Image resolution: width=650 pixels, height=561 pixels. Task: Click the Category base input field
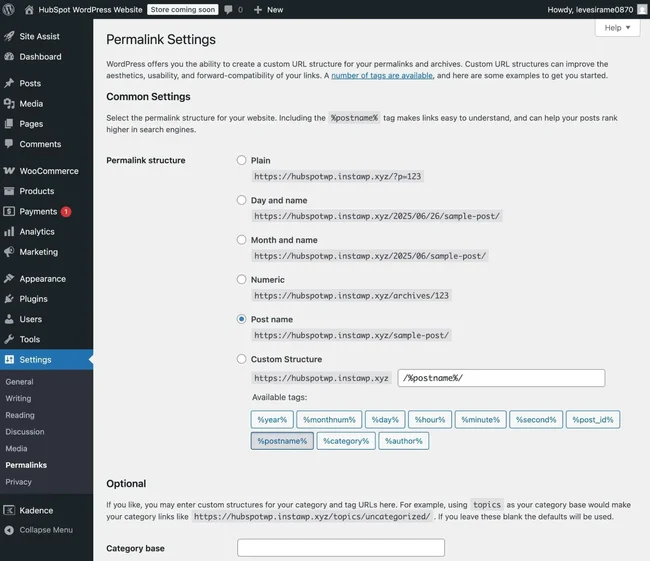[341, 548]
